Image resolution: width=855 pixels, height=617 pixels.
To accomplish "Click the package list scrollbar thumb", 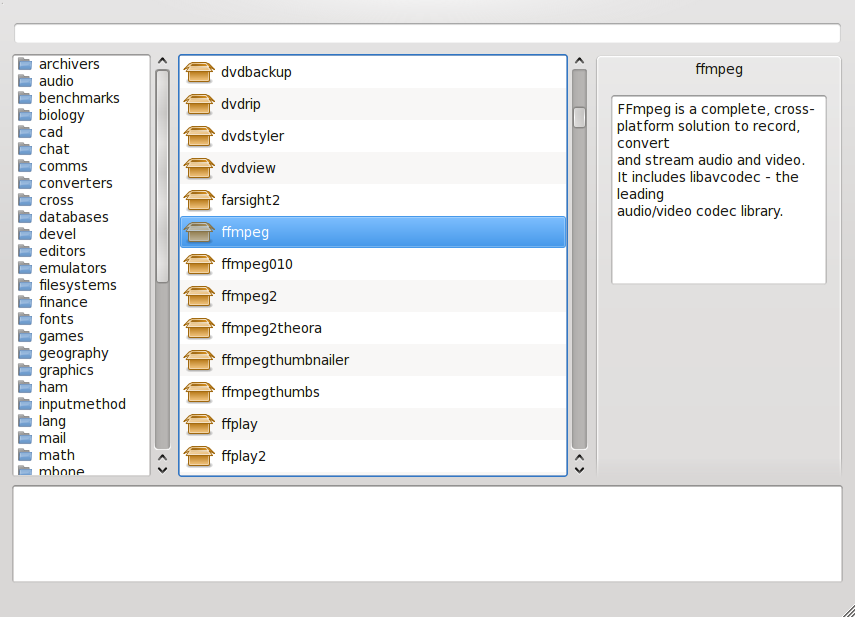I will (x=580, y=117).
